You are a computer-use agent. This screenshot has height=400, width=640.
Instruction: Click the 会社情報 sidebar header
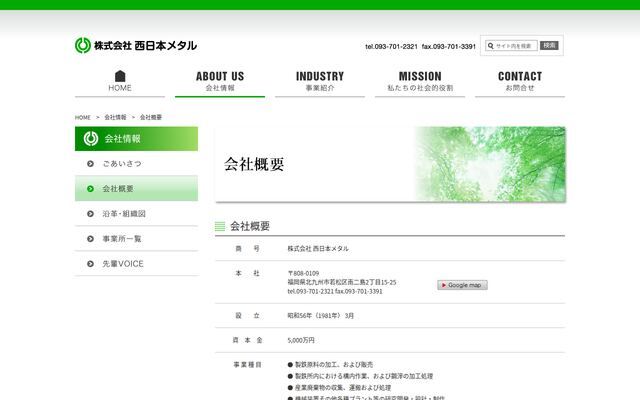(136, 139)
